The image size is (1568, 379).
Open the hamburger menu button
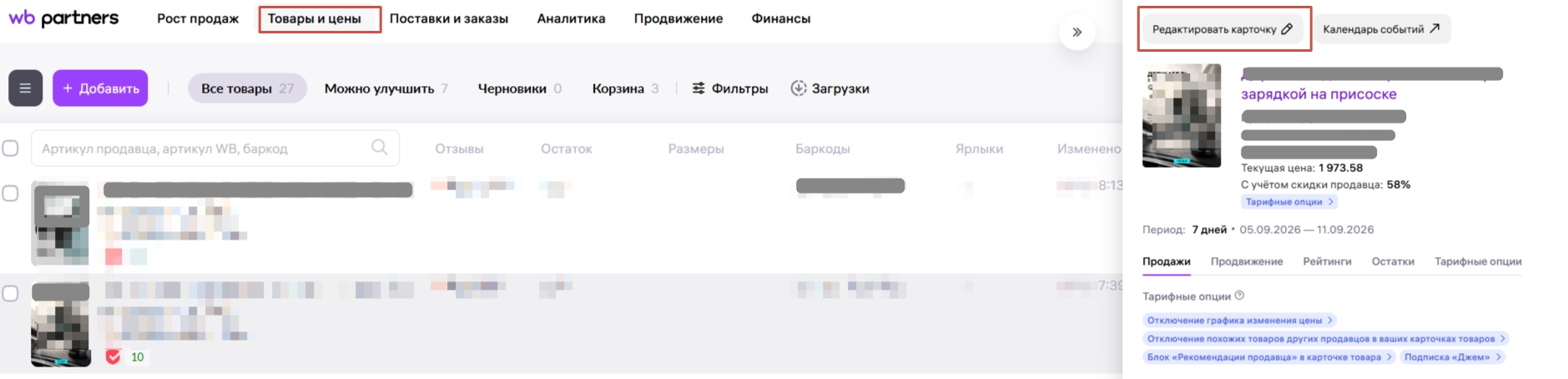point(25,88)
